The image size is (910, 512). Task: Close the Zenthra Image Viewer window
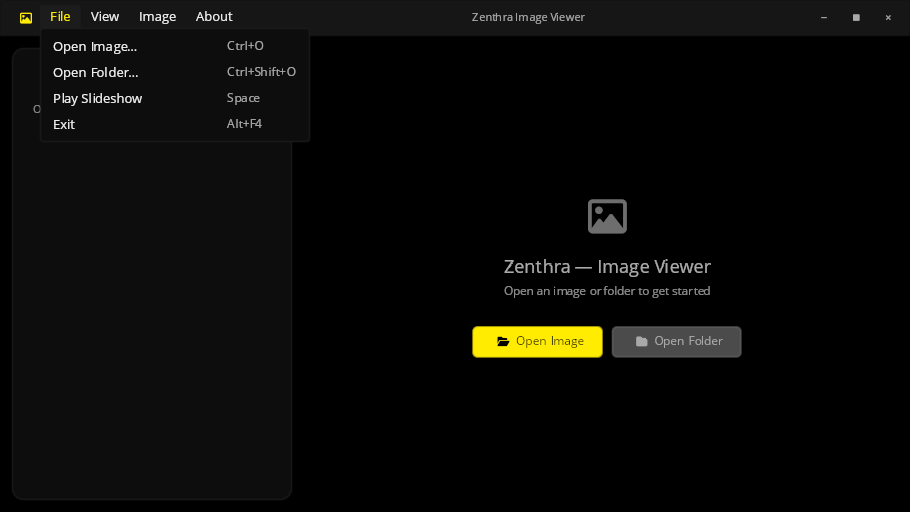point(888,17)
